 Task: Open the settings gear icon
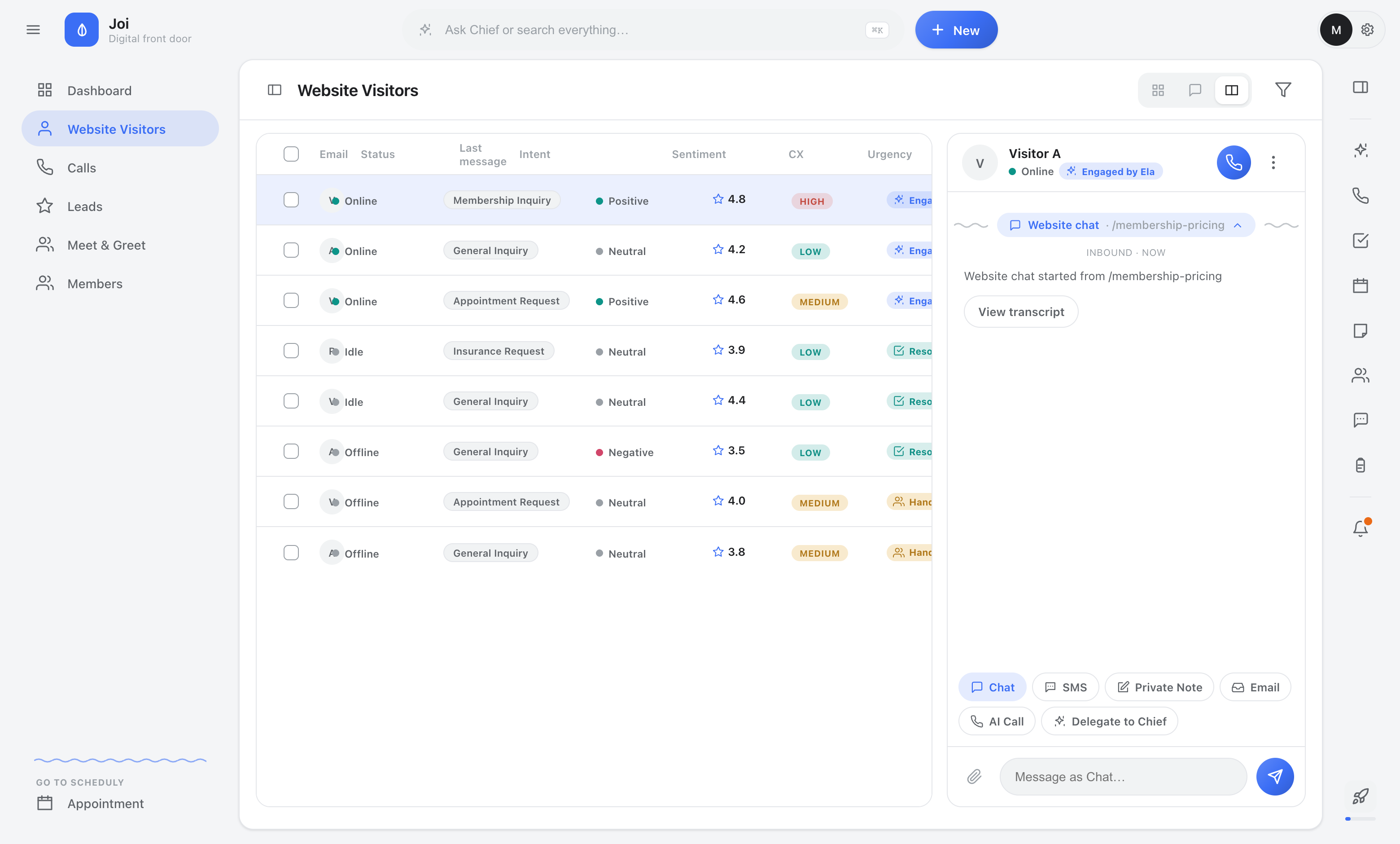coord(1367,30)
